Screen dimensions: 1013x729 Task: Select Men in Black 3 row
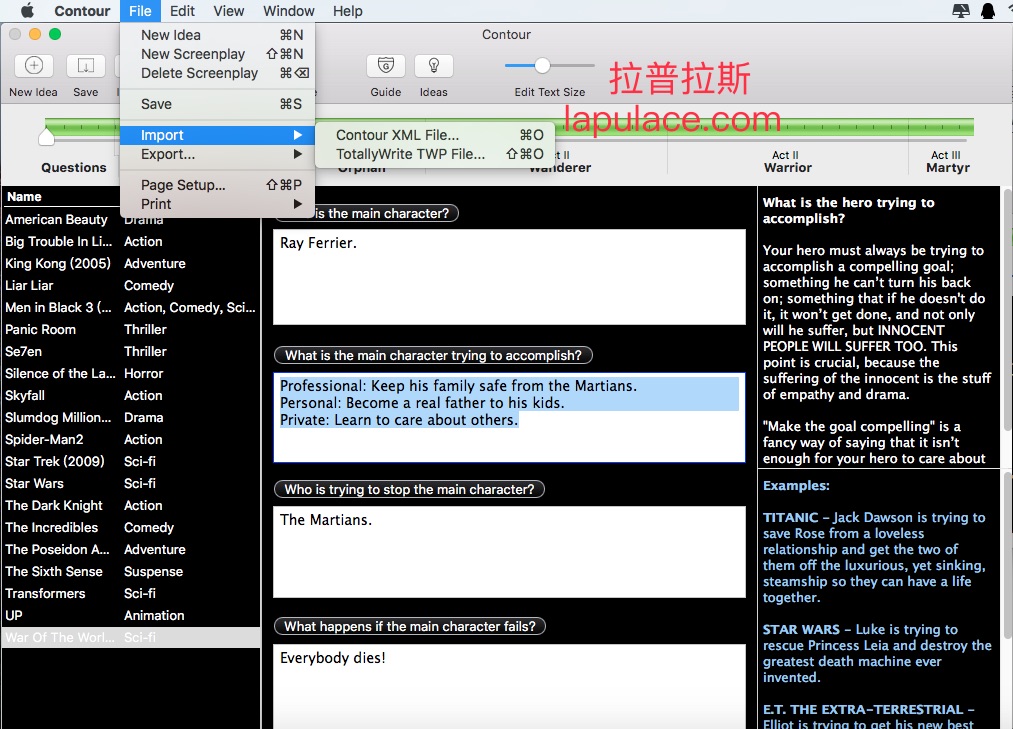(x=131, y=308)
